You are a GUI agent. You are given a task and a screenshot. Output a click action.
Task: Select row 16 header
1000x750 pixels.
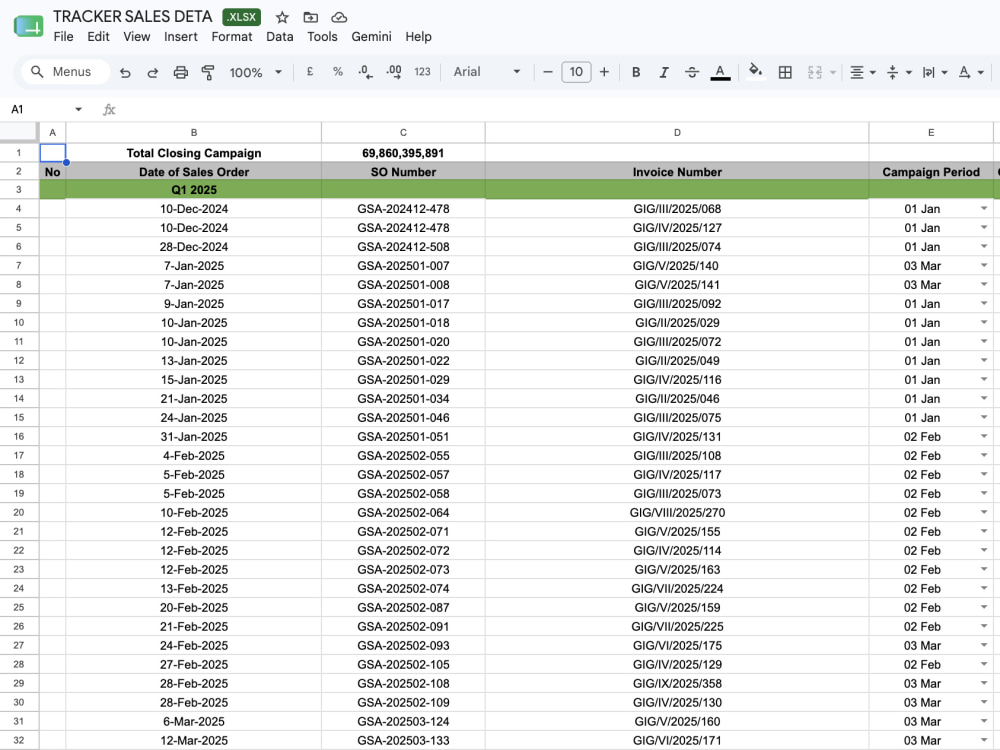click(x=18, y=437)
